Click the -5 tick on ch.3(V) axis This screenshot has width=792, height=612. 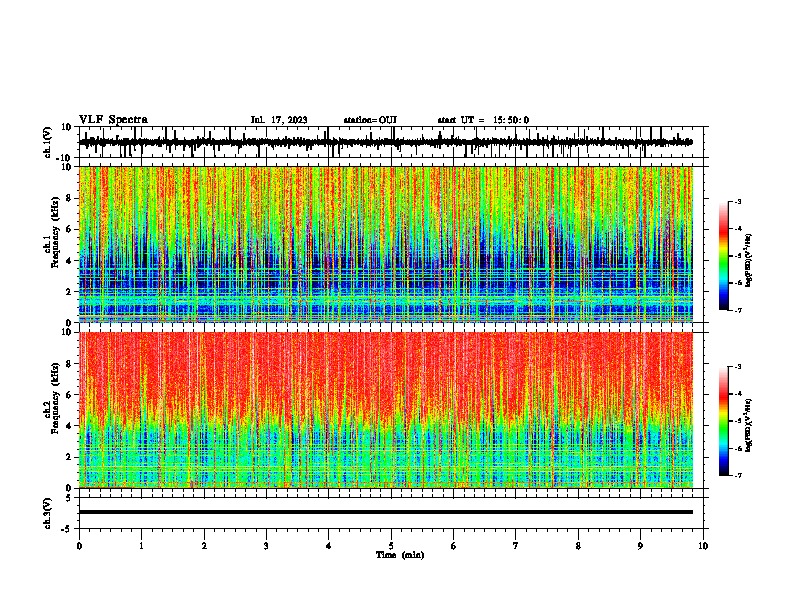[x=67, y=529]
